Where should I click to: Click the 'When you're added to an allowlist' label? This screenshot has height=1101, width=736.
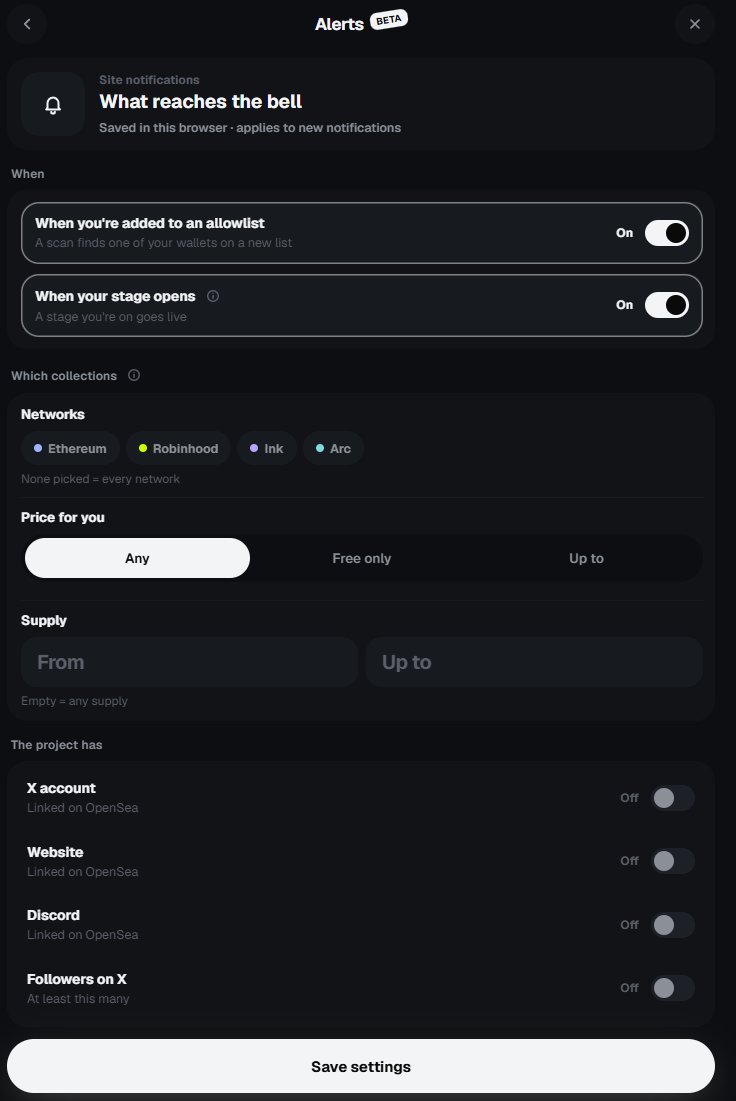[x=150, y=223]
